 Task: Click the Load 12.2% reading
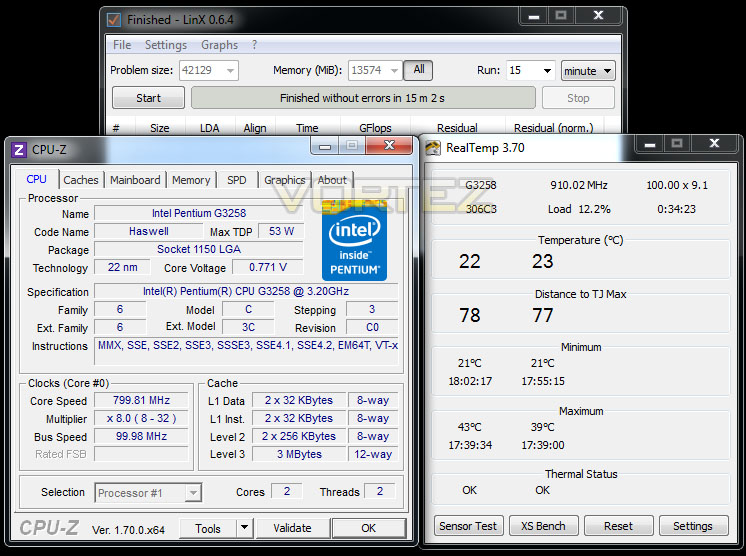click(x=579, y=209)
